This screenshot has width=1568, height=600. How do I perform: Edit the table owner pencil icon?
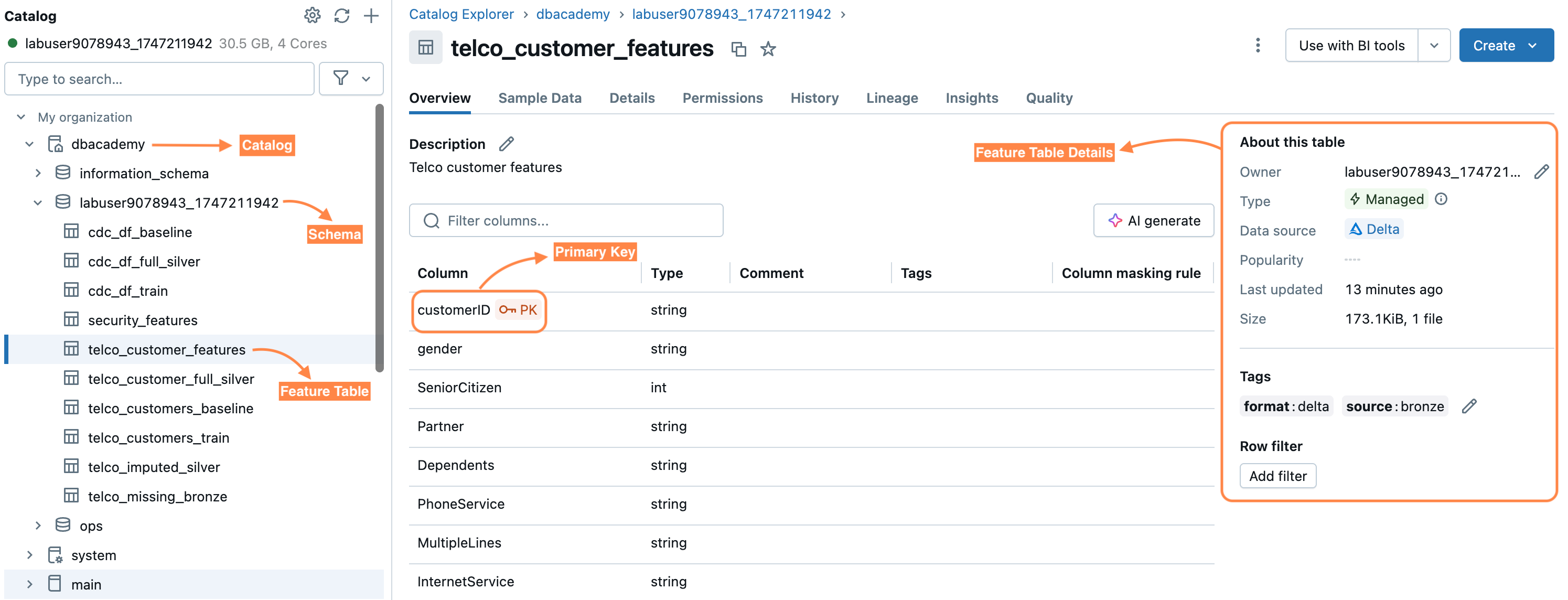click(x=1541, y=172)
